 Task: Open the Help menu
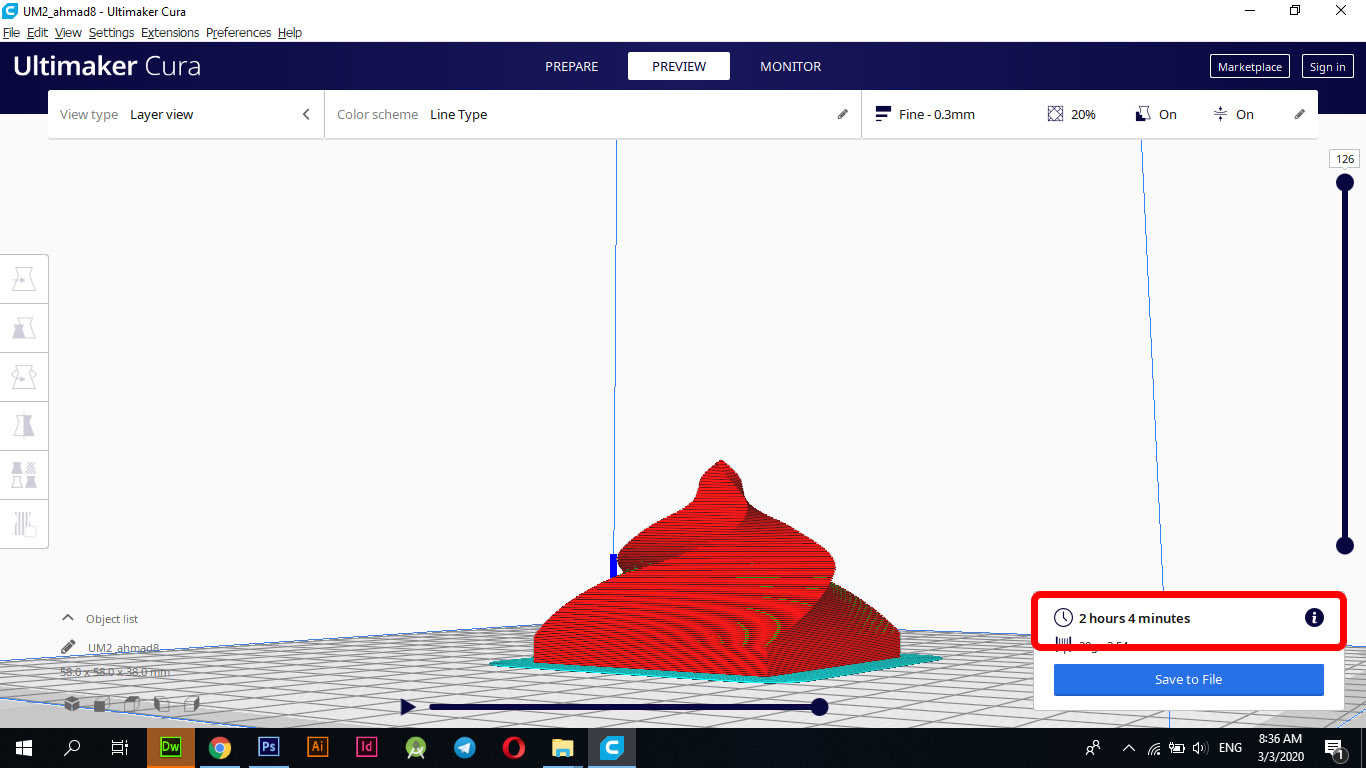290,32
